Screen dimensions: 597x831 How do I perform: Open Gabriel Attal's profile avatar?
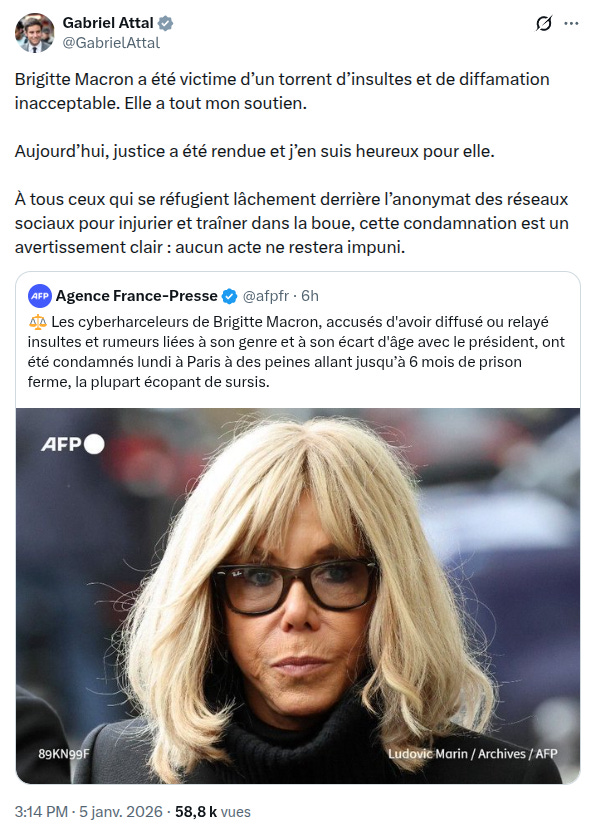(x=34, y=33)
